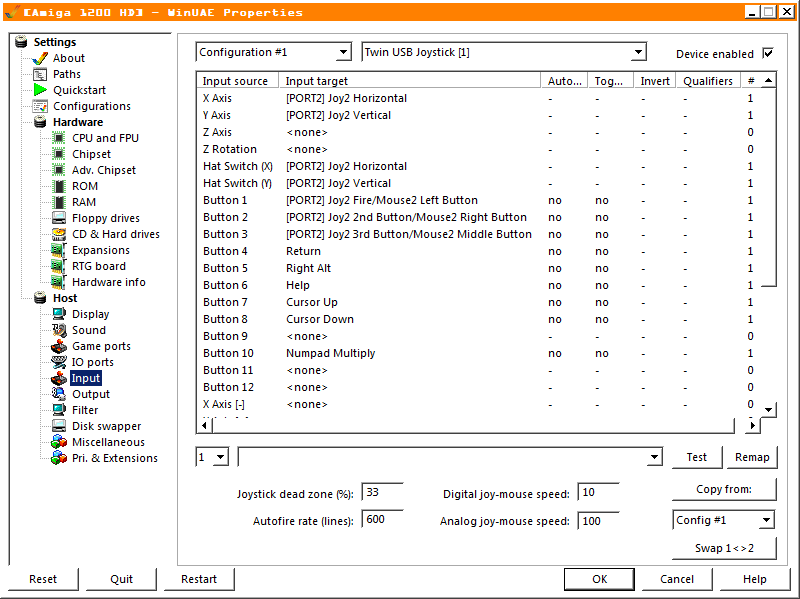This screenshot has width=800, height=599.
Task: Click the Quit button
Action: pyautogui.click(x=121, y=579)
